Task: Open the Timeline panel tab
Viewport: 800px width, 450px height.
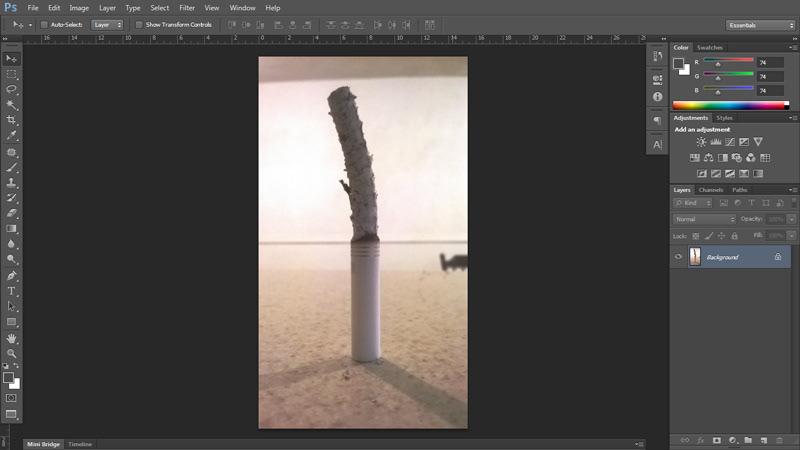Action: (x=80, y=444)
